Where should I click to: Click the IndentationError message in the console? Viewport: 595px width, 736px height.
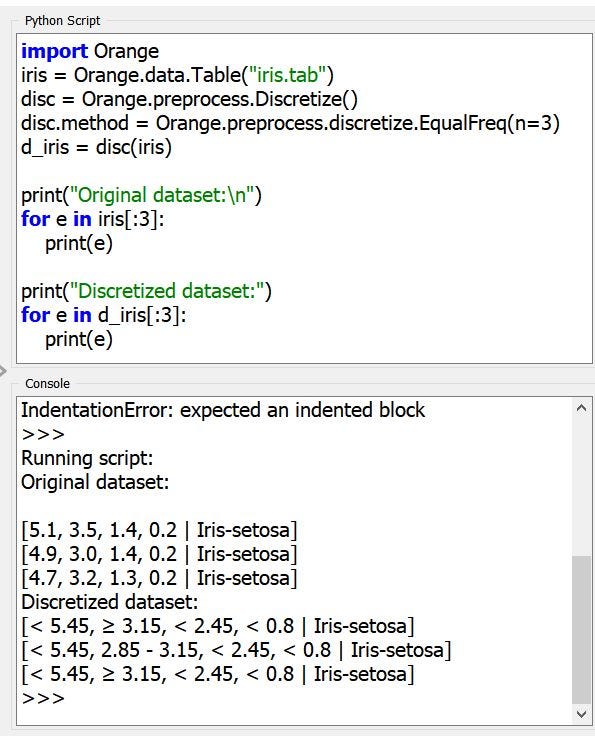click(x=223, y=410)
